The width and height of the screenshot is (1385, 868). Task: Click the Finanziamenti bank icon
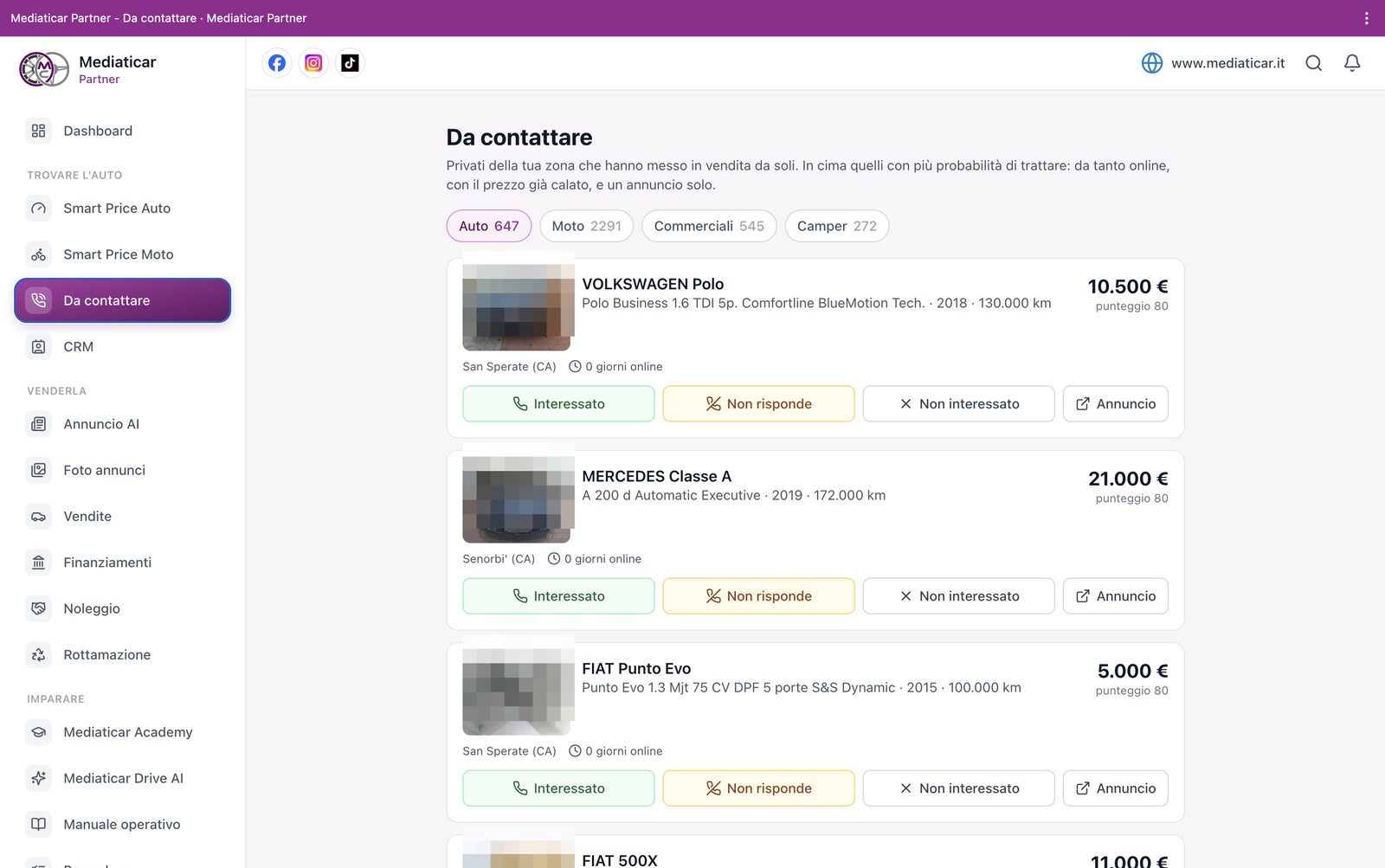38,563
